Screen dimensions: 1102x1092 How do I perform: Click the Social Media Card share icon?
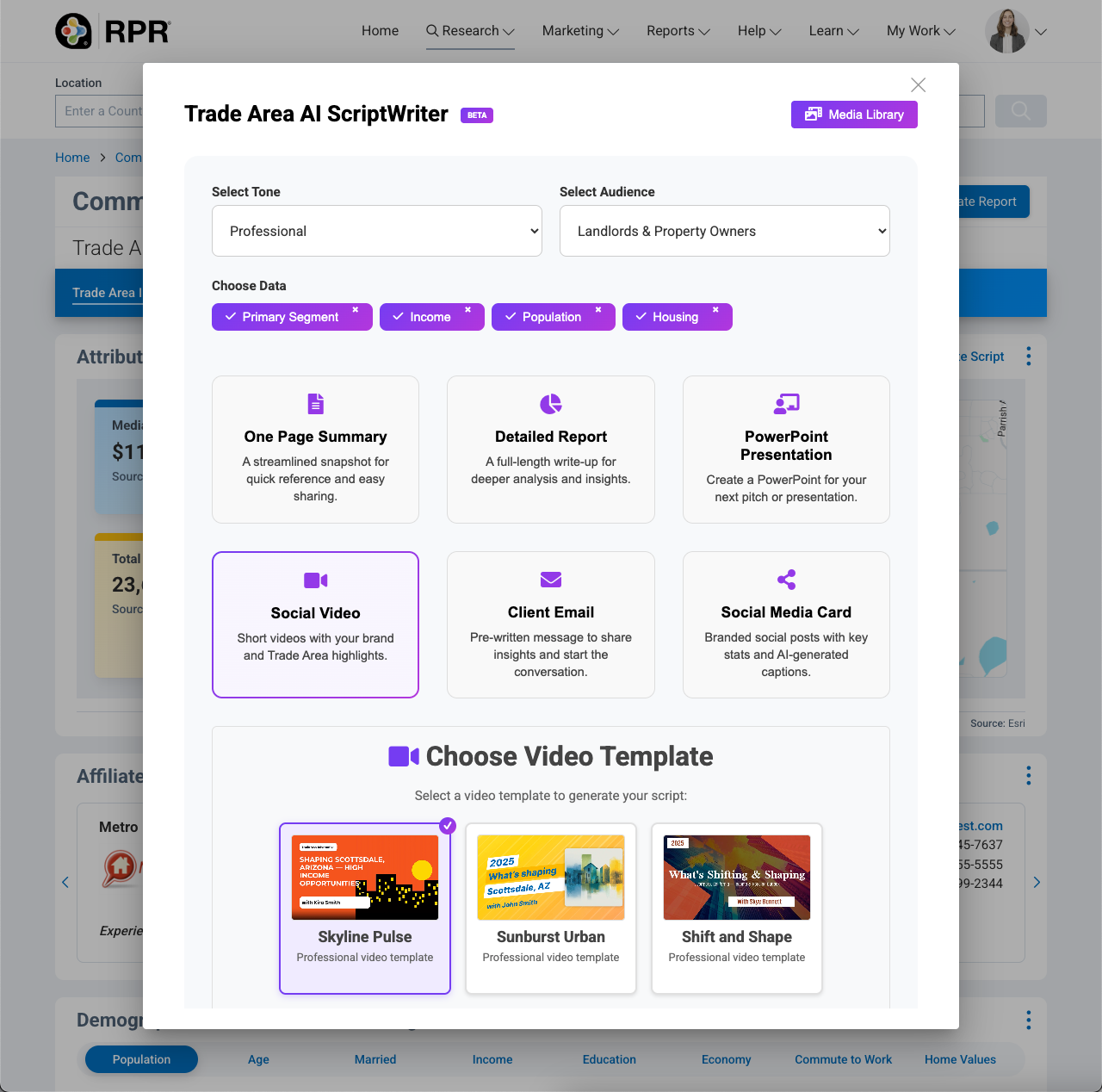(x=786, y=580)
